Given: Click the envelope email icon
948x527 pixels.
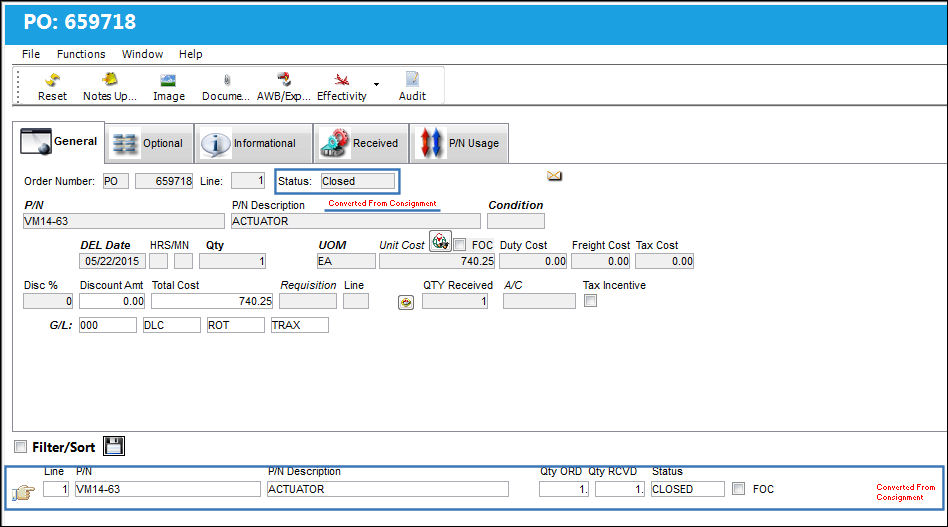Looking at the screenshot, I should click(554, 176).
